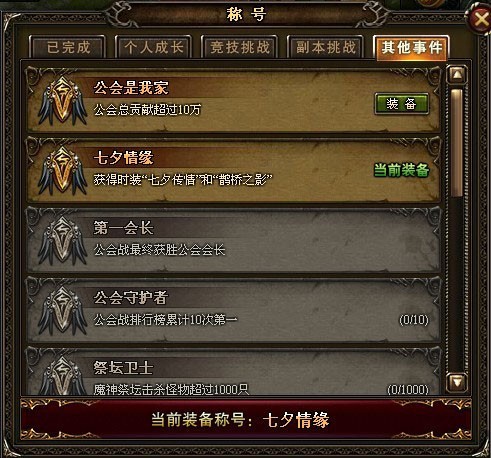Click the 当前装备 label on 七夕情缘

coord(401,170)
